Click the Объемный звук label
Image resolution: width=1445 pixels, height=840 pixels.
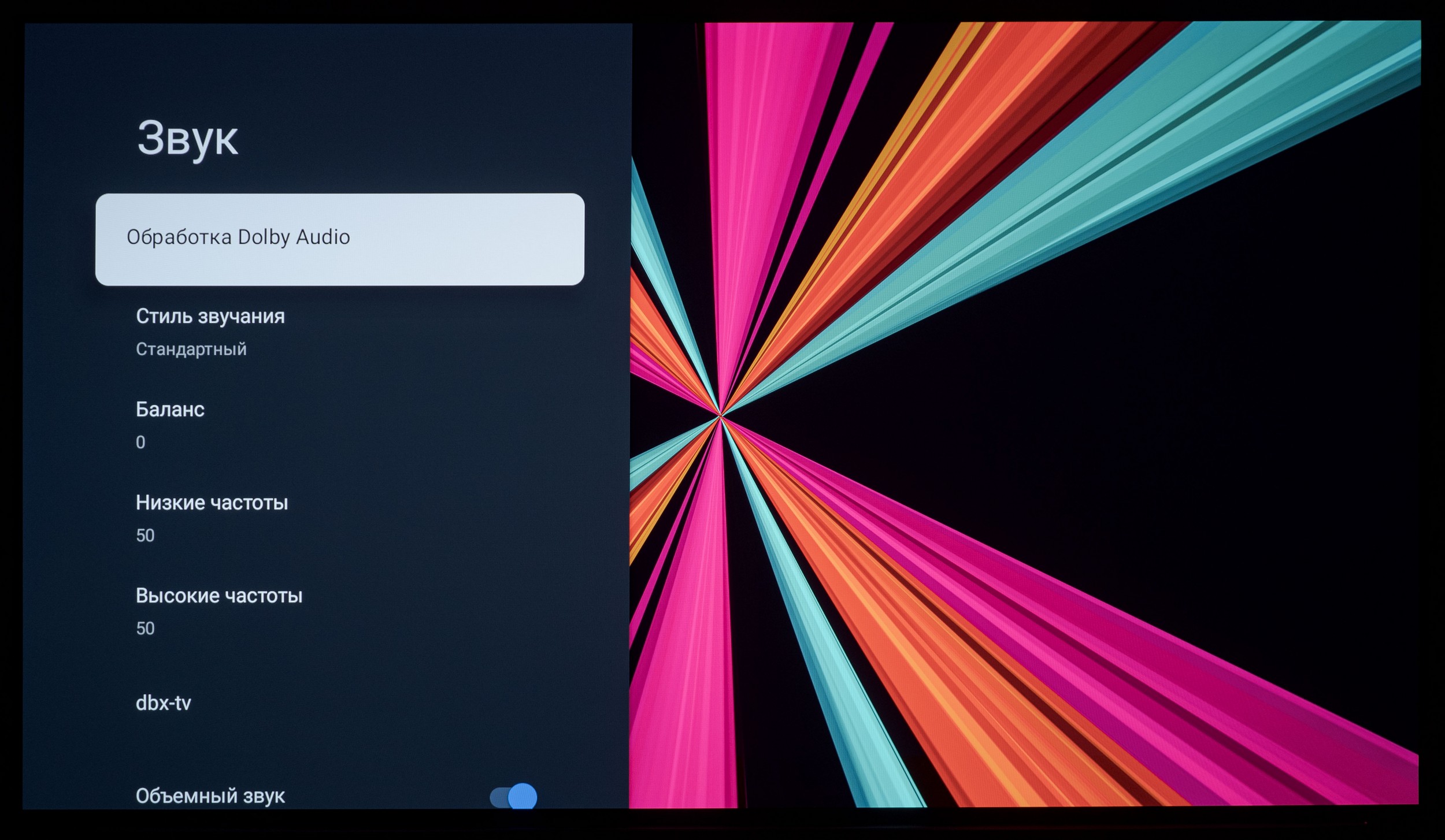210,796
